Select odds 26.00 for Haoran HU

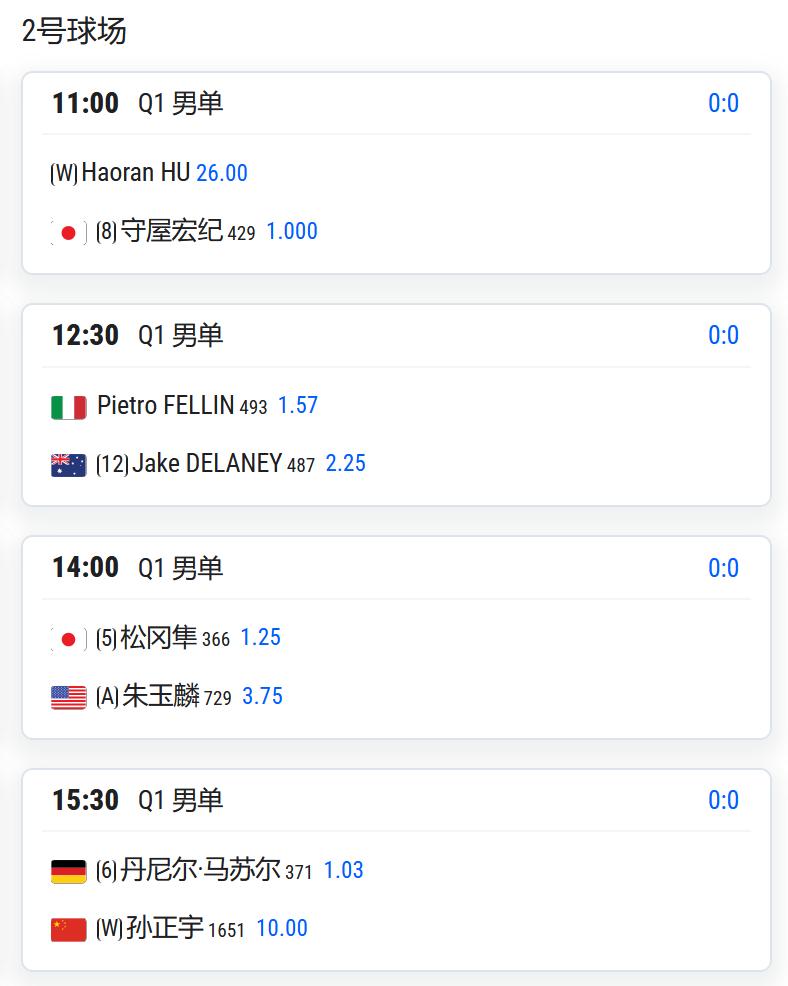(x=221, y=173)
